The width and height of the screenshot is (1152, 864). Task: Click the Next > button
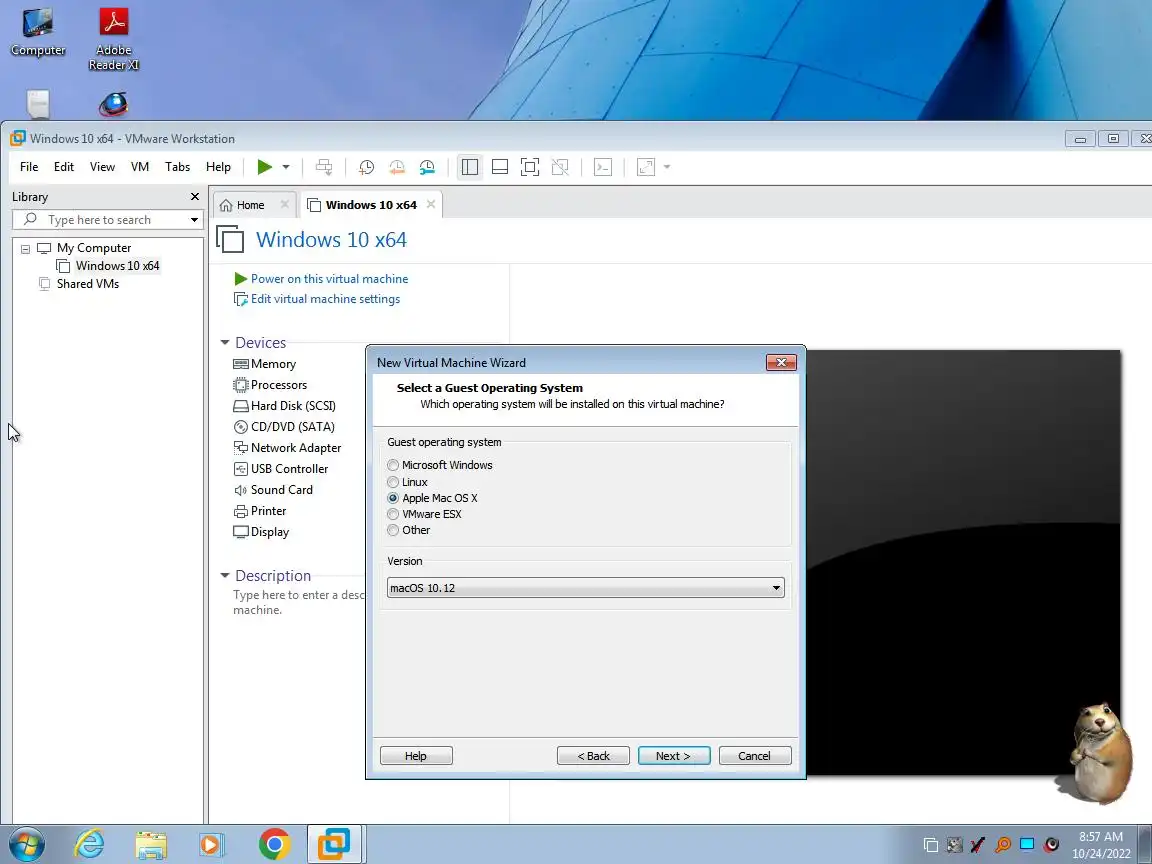[674, 756]
